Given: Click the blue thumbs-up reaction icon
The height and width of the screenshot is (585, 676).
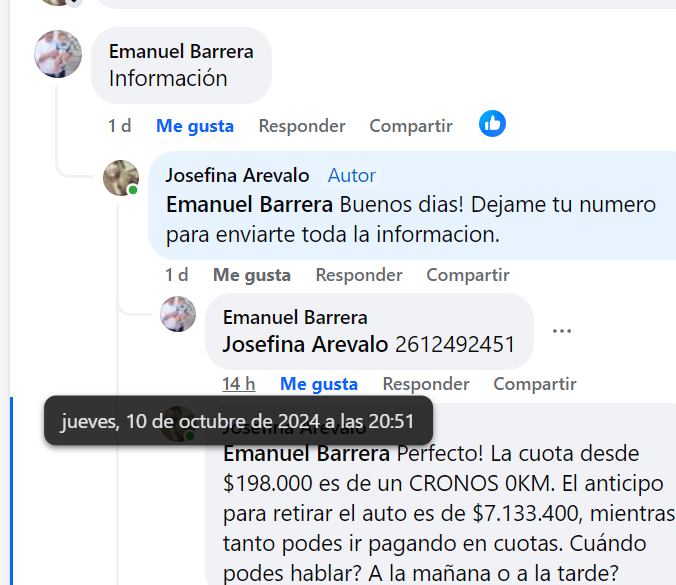Looking at the screenshot, I should click(492, 124).
